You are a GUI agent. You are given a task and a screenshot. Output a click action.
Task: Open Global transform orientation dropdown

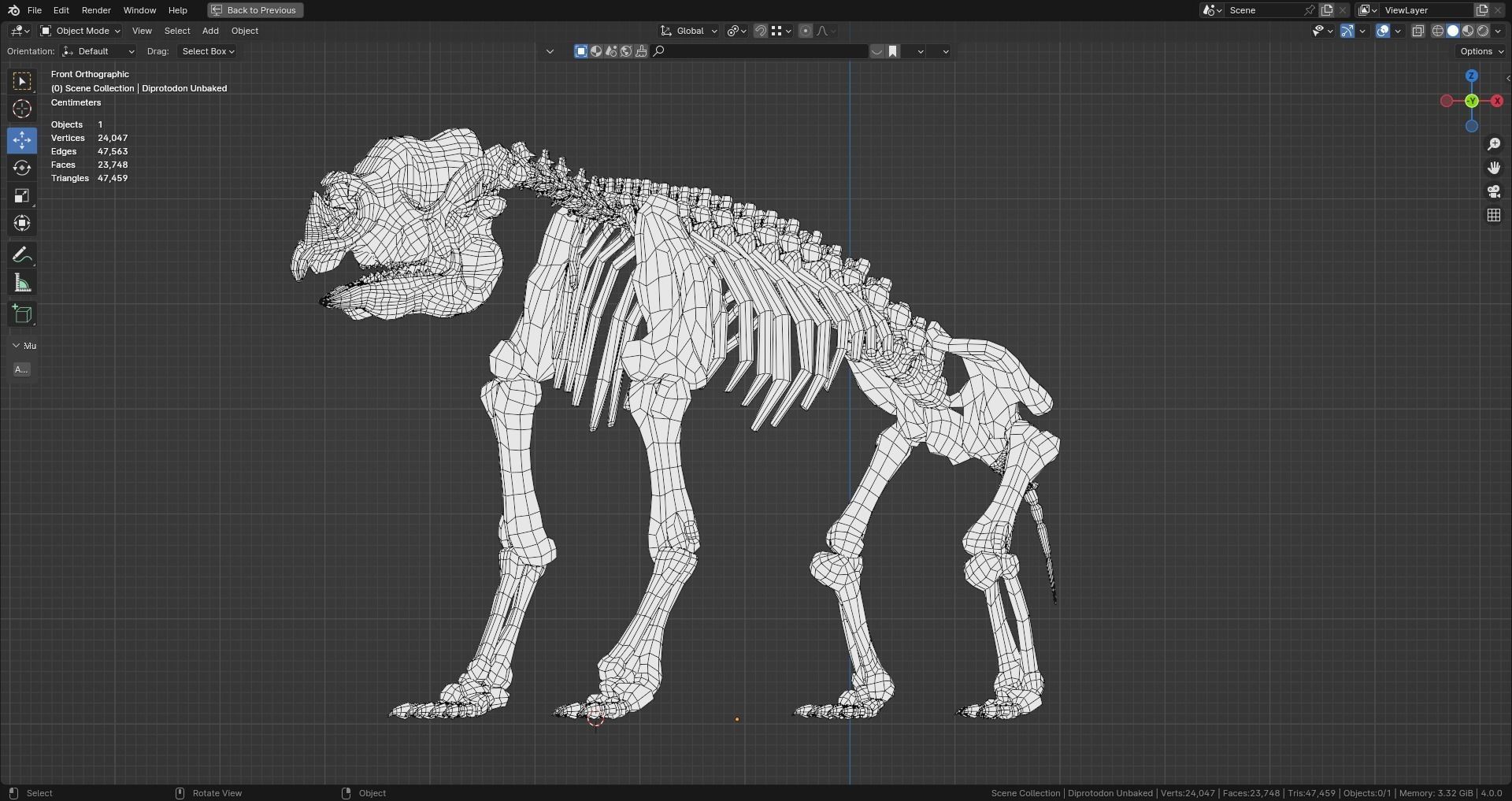tap(689, 31)
